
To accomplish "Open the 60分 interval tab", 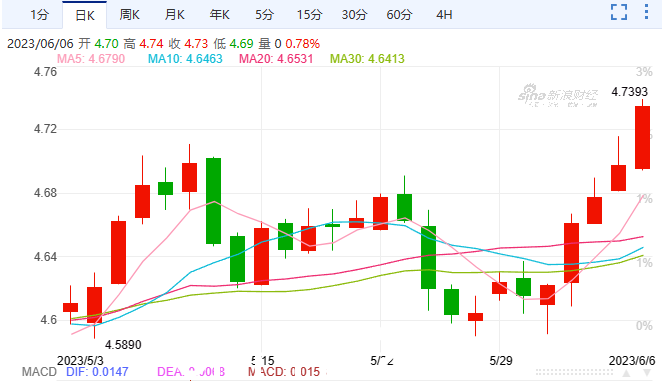I will [399, 15].
